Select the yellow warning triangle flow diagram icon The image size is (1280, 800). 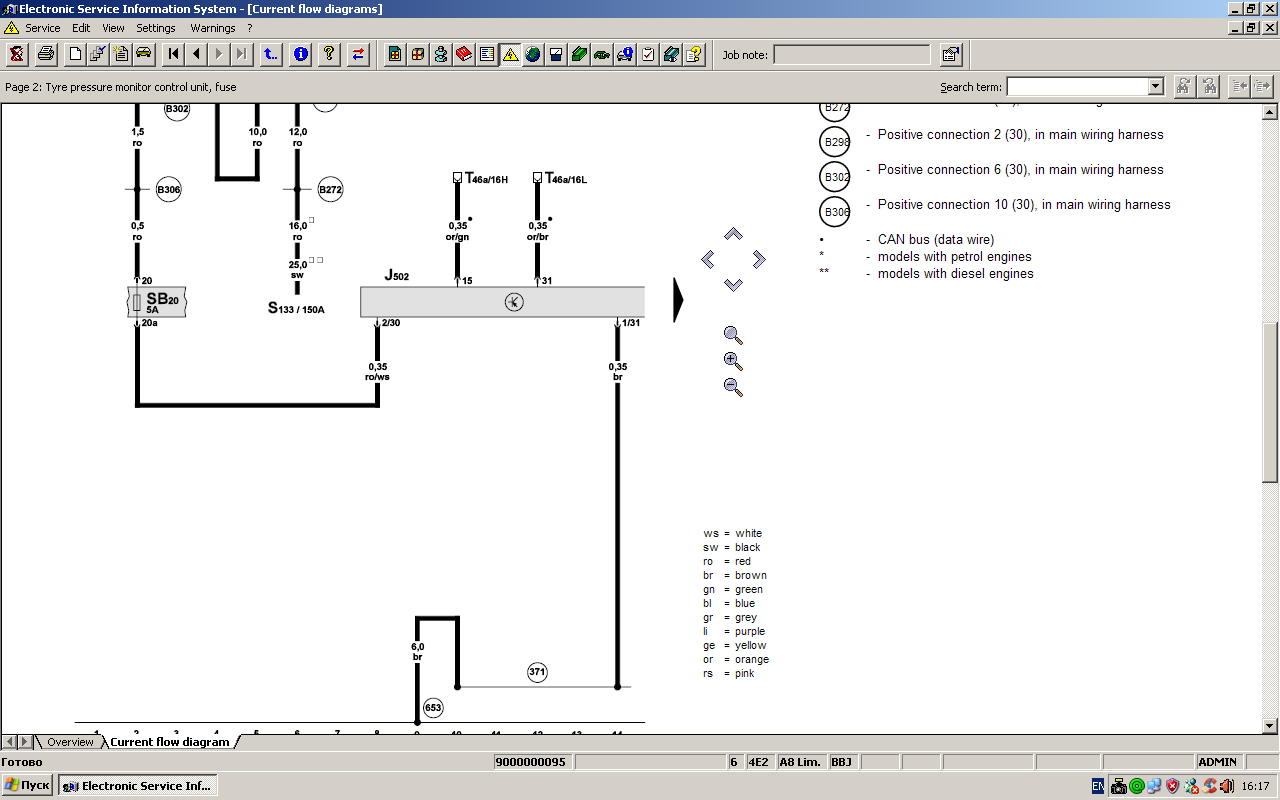(x=510, y=54)
